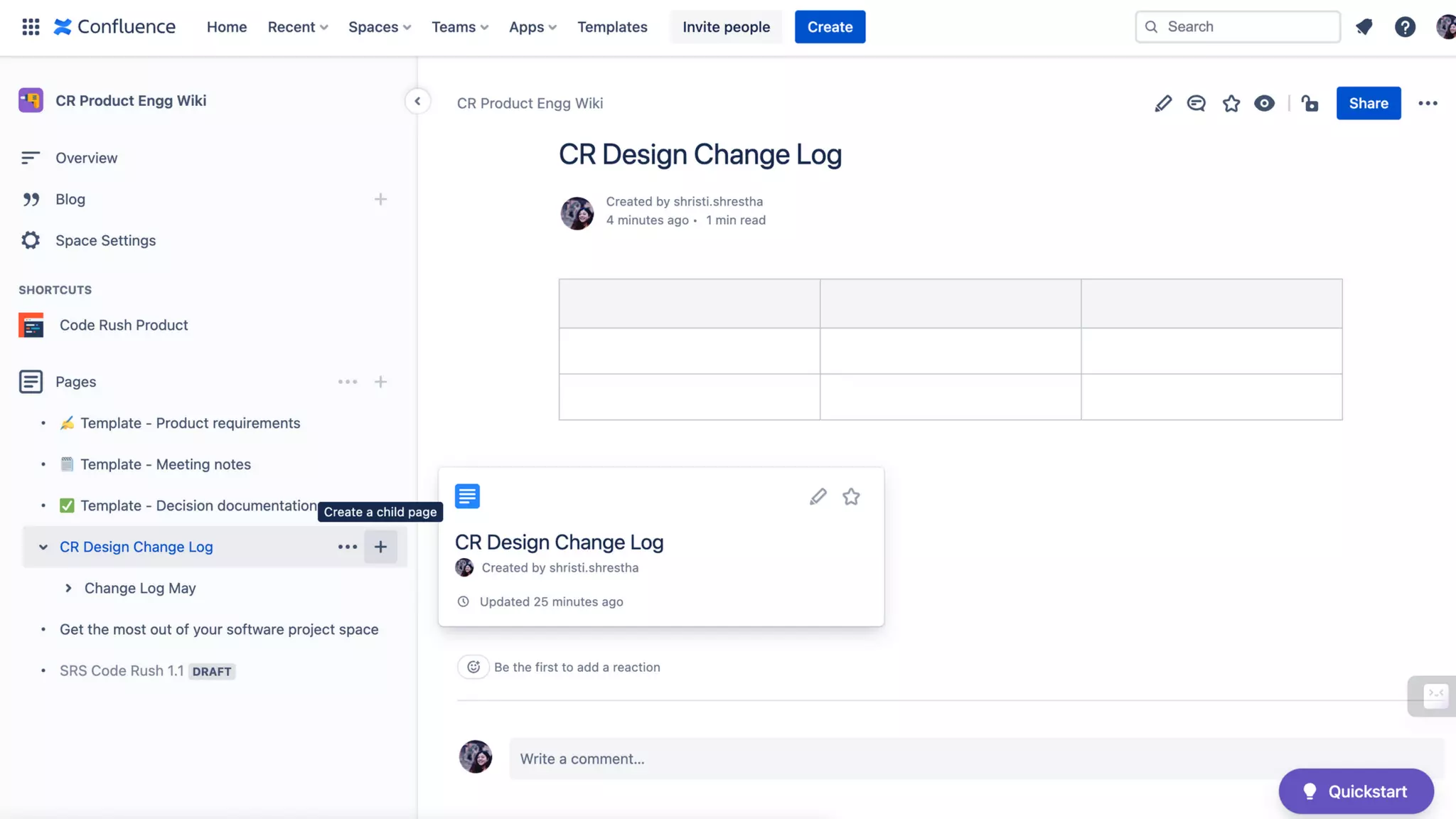Toggle the watch eye icon
1456x819 pixels.
(x=1264, y=104)
